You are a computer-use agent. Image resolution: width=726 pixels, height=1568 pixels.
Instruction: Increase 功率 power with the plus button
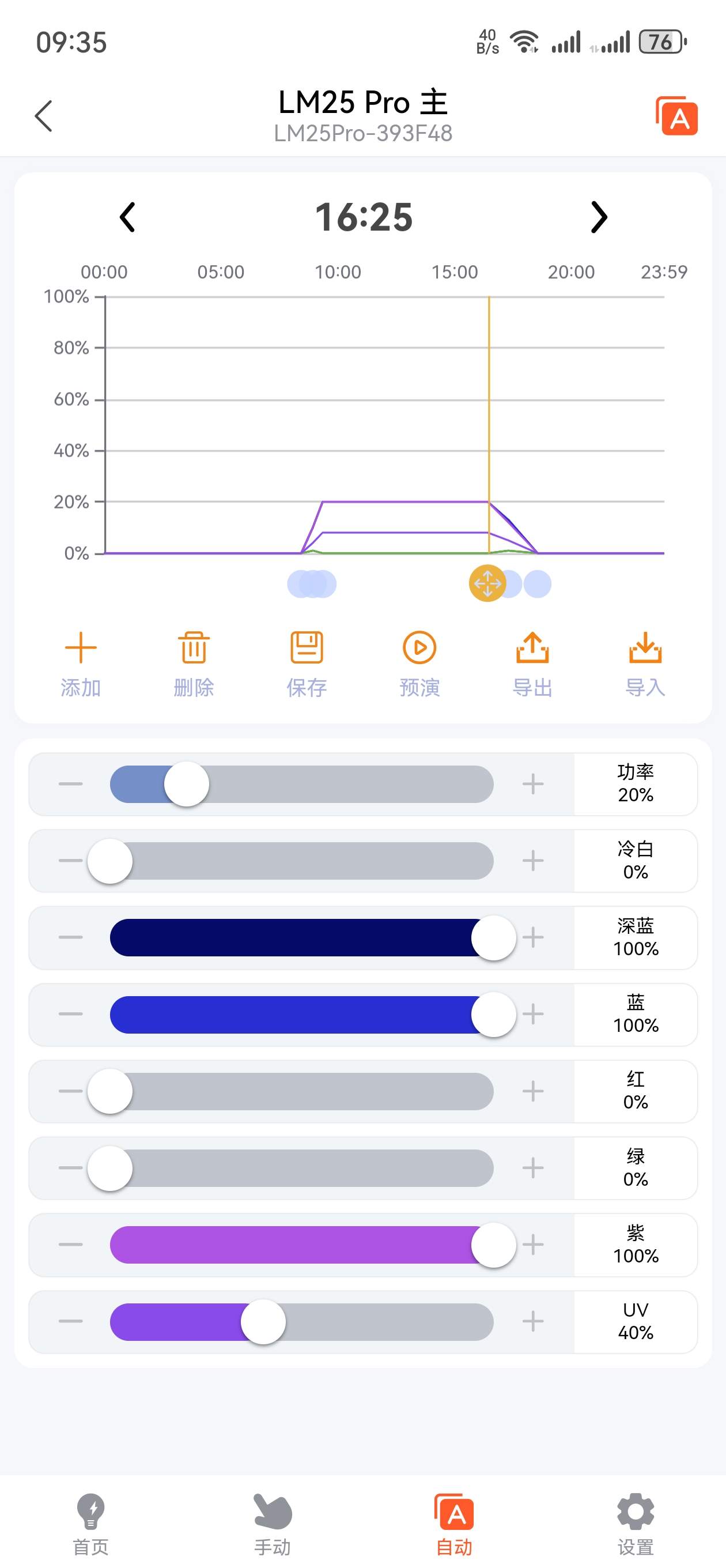pos(533,784)
